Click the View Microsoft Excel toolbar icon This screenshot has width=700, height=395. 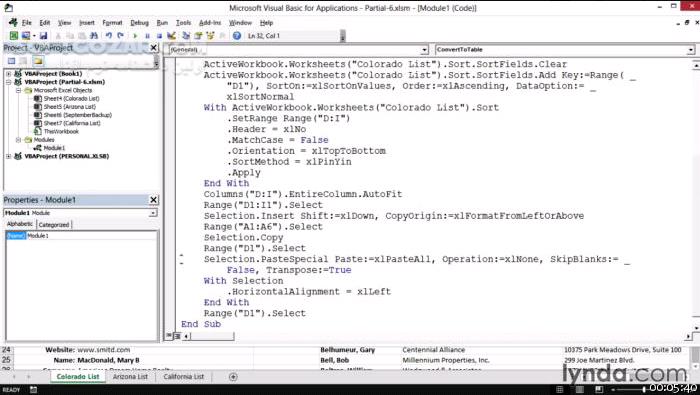point(14,36)
